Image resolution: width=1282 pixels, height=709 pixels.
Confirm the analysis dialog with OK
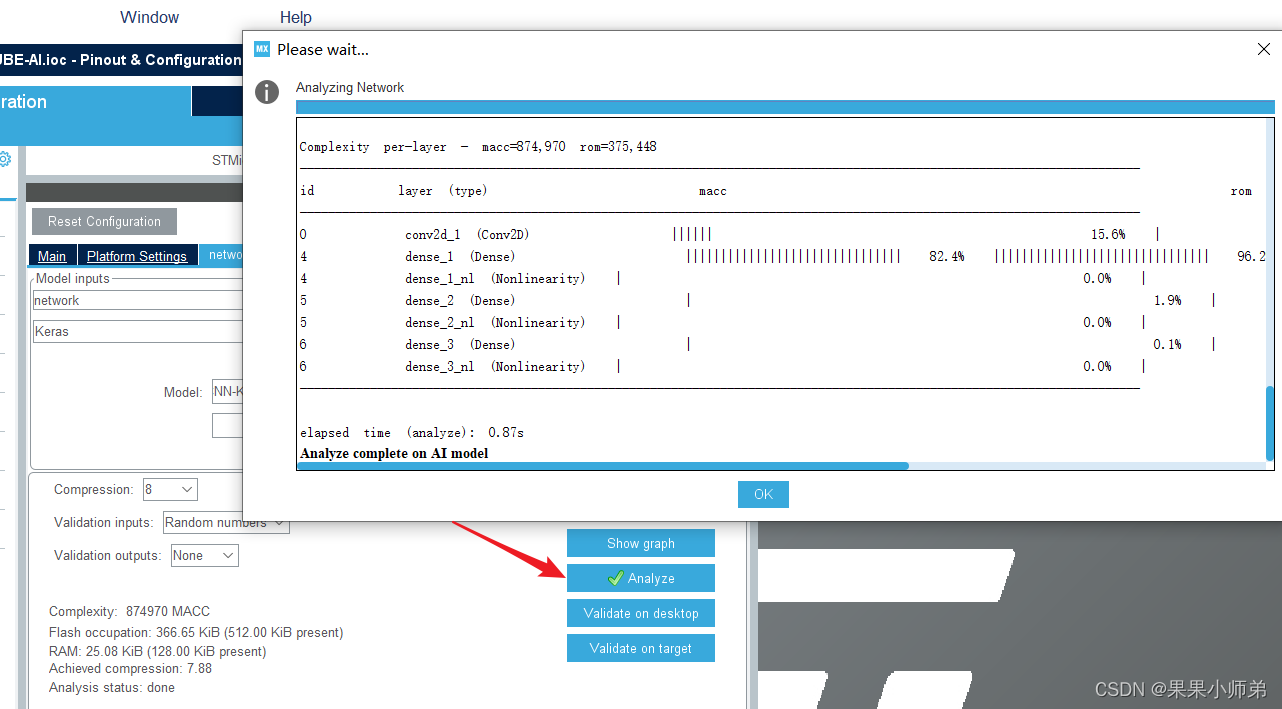[x=763, y=494]
